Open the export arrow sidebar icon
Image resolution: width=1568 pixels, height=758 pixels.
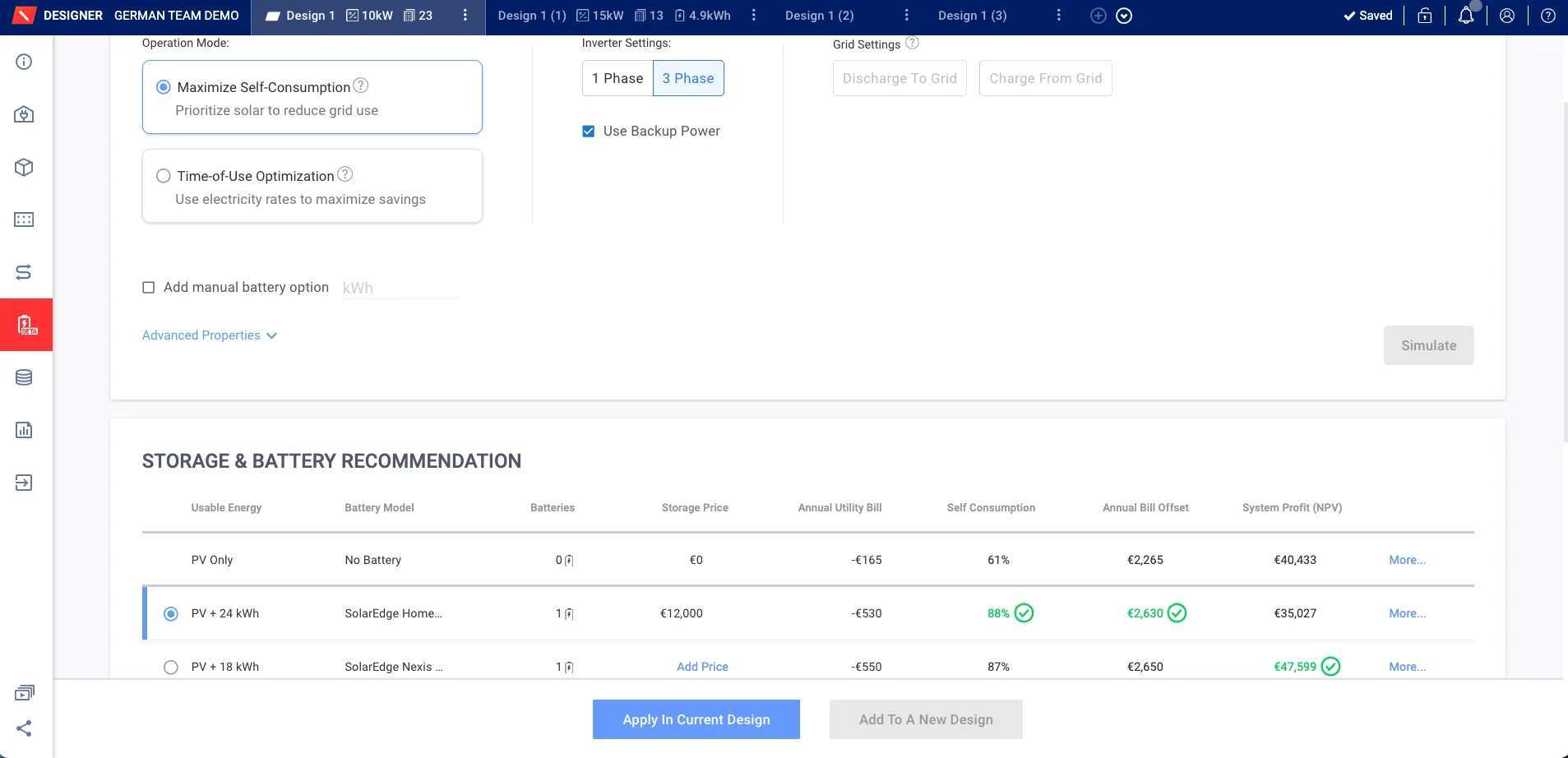click(24, 483)
